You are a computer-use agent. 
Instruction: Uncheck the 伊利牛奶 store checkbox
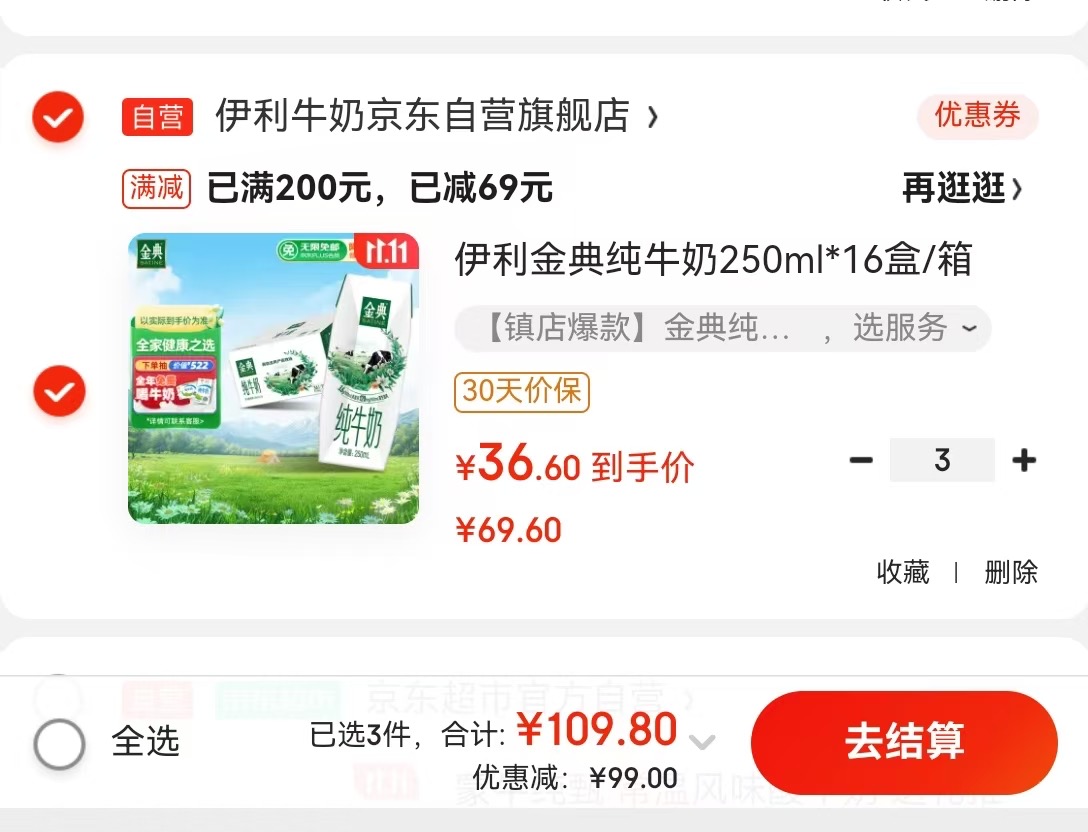(58, 117)
